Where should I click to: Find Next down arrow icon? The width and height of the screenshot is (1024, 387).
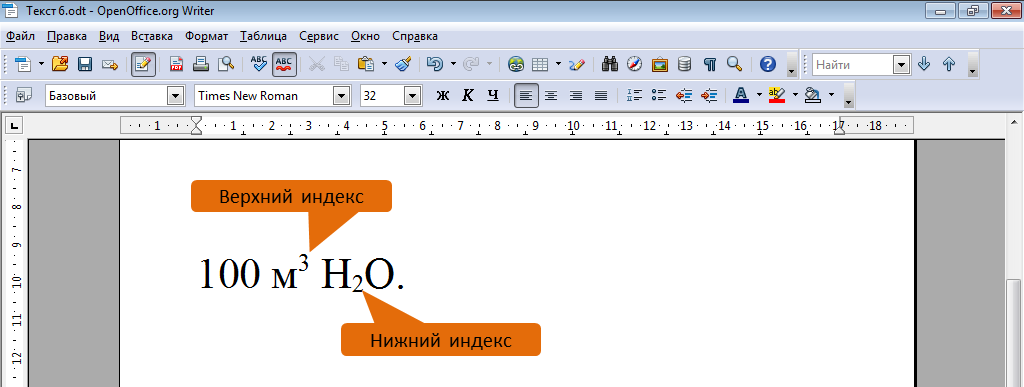click(924, 64)
